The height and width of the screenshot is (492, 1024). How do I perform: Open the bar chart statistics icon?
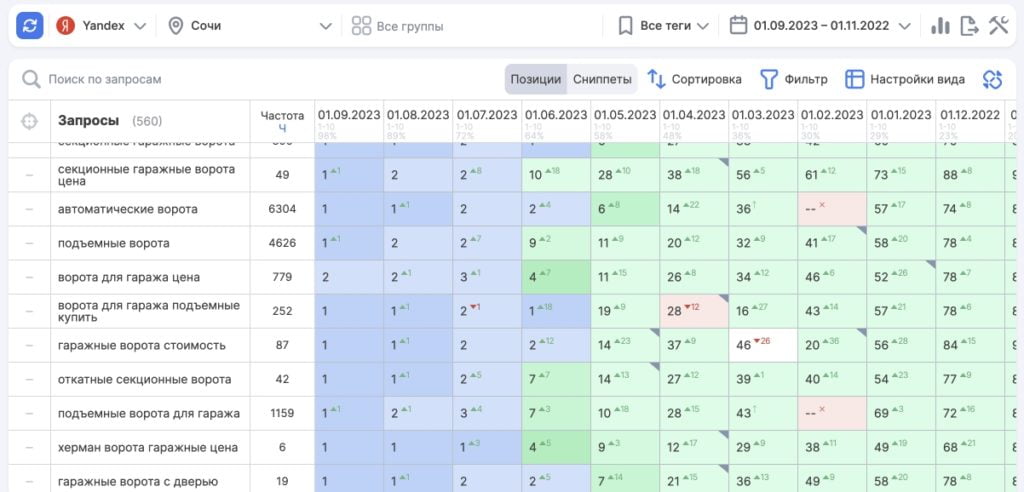[940, 26]
